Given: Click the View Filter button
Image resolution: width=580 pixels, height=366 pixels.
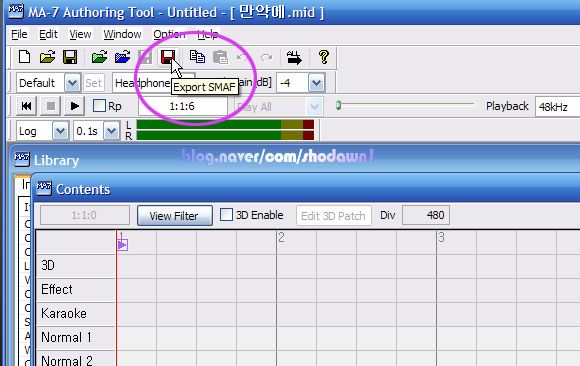Looking at the screenshot, I should coord(175,215).
